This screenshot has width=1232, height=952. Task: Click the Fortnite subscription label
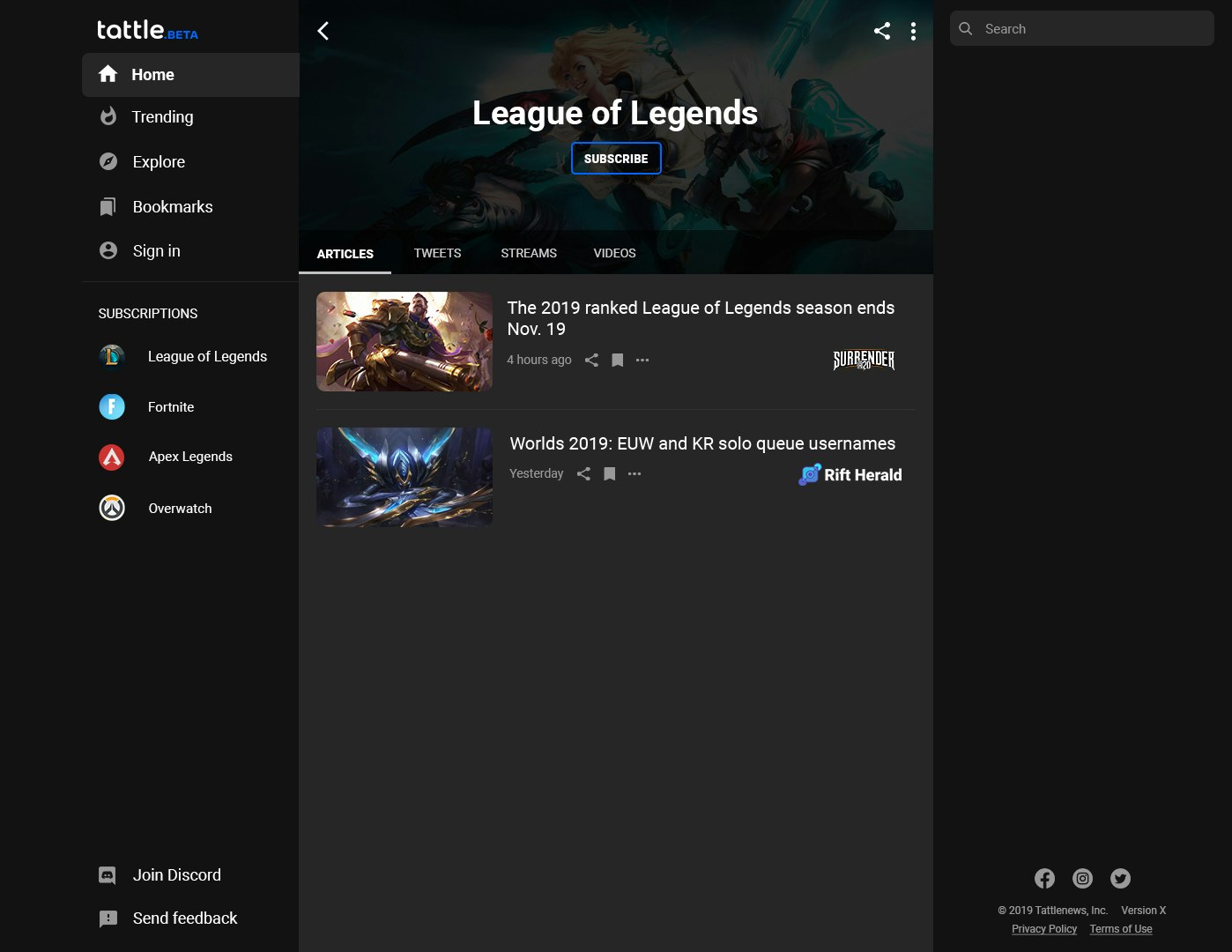click(x=171, y=407)
